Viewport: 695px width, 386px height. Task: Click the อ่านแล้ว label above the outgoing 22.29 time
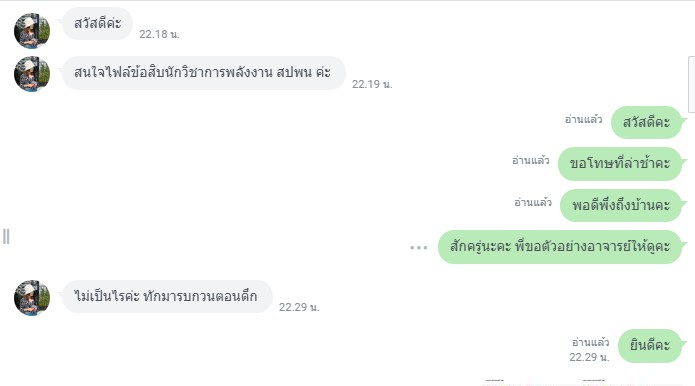click(x=590, y=342)
